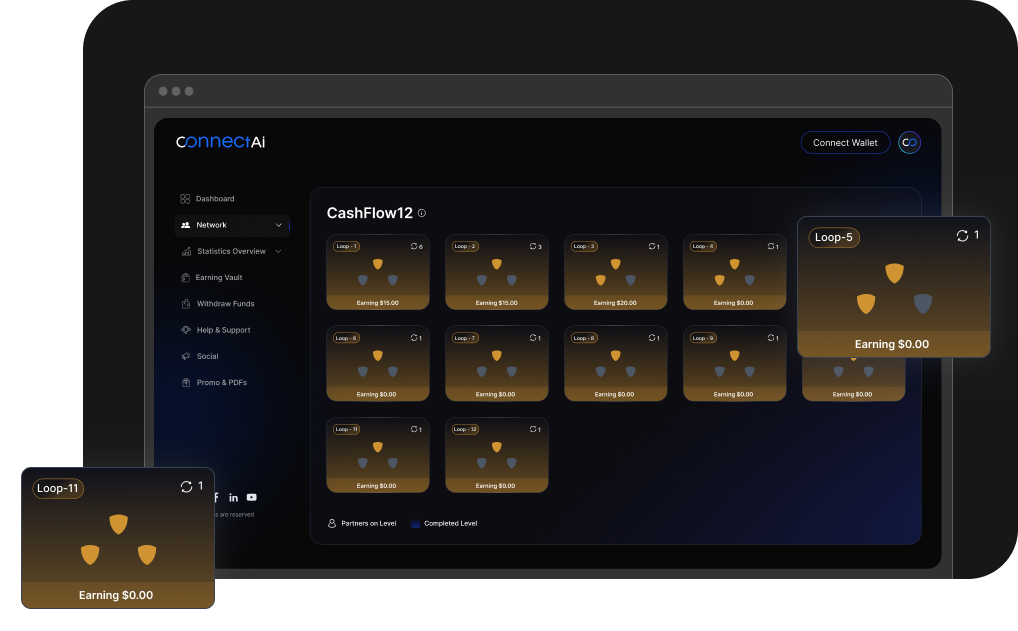The width and height of the screenshot is (1018, 631).
Task: Click the recycle icon on Loop-2 card
Action: [532, 247]
